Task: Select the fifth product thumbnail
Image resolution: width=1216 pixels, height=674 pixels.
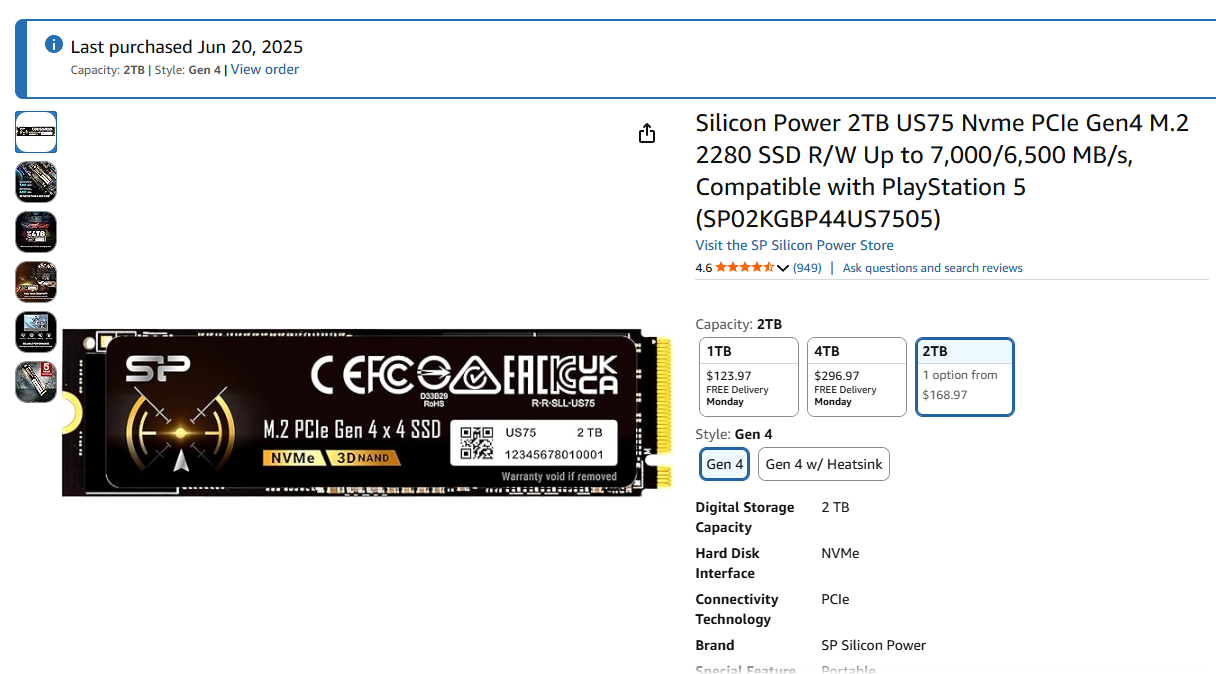Action: (x=36, y=332)
